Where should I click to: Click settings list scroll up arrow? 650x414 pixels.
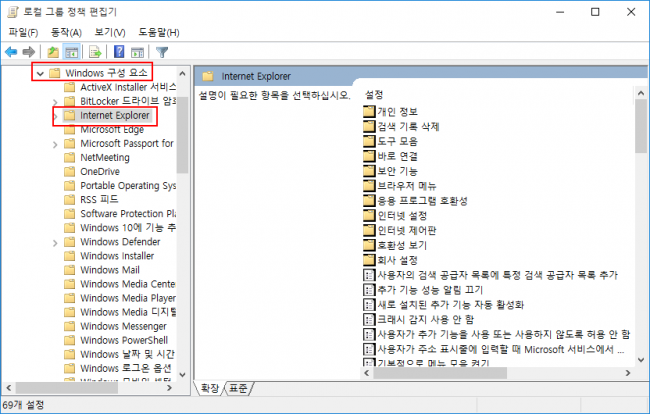click(641, 93)
